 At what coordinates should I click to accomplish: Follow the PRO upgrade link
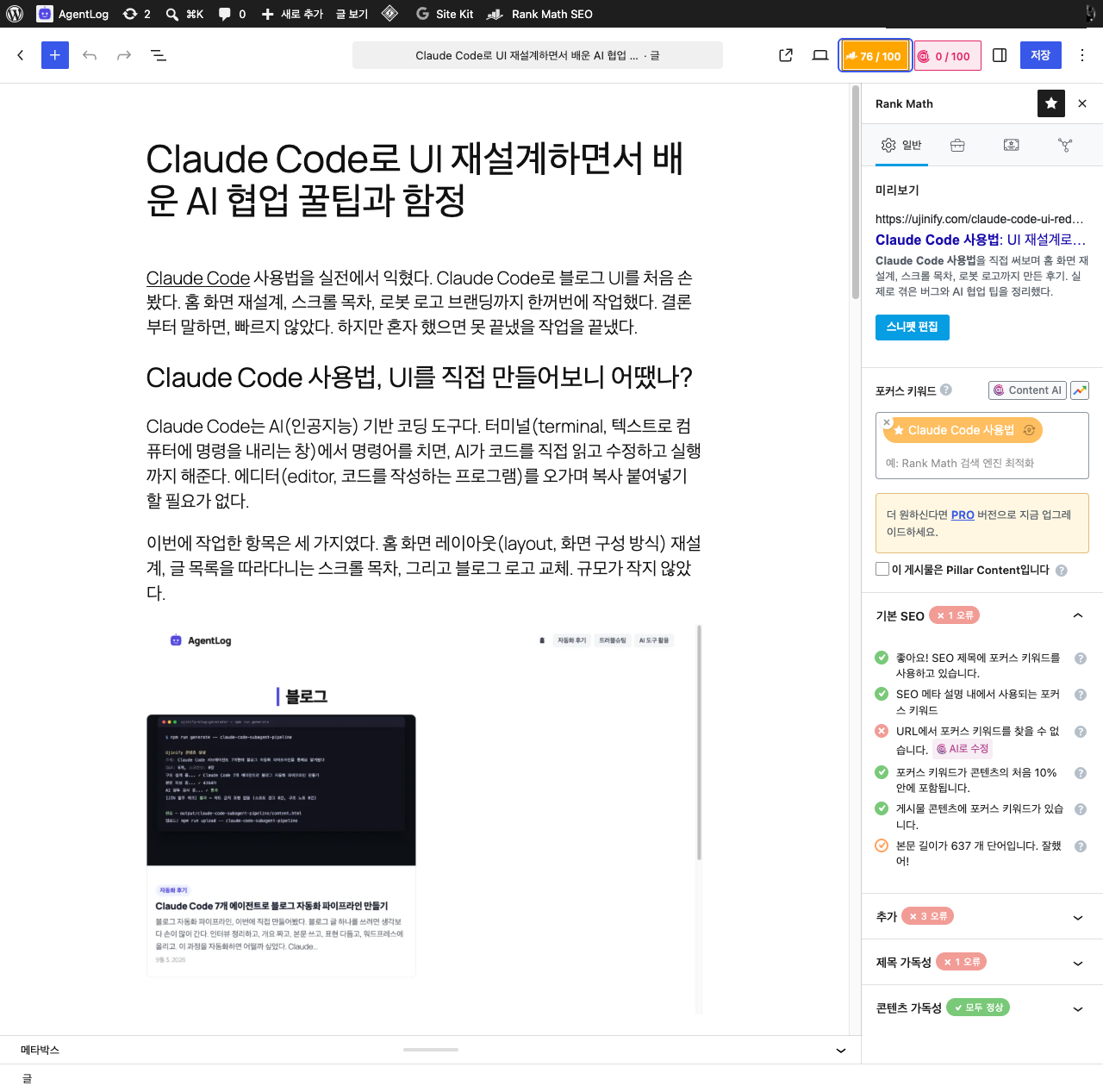click(x=963, y=515)
